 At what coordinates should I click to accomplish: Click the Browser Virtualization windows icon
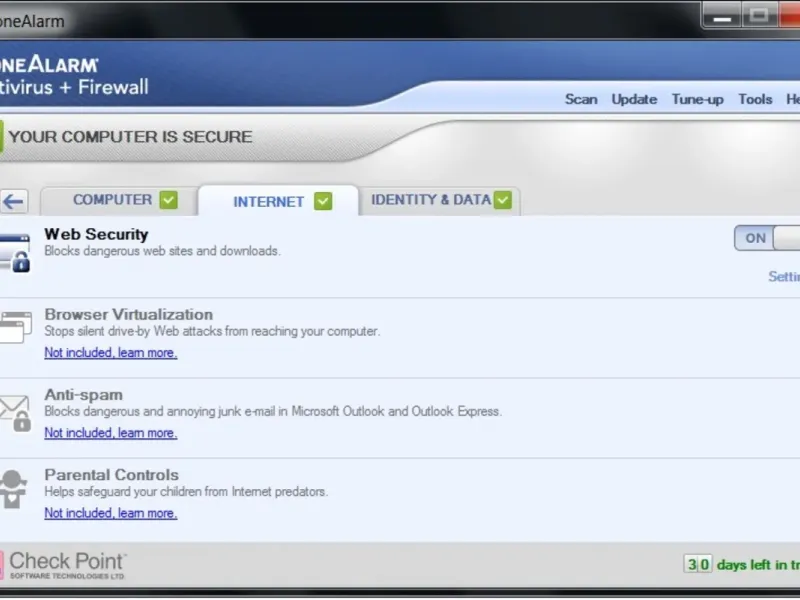point(15,327)
